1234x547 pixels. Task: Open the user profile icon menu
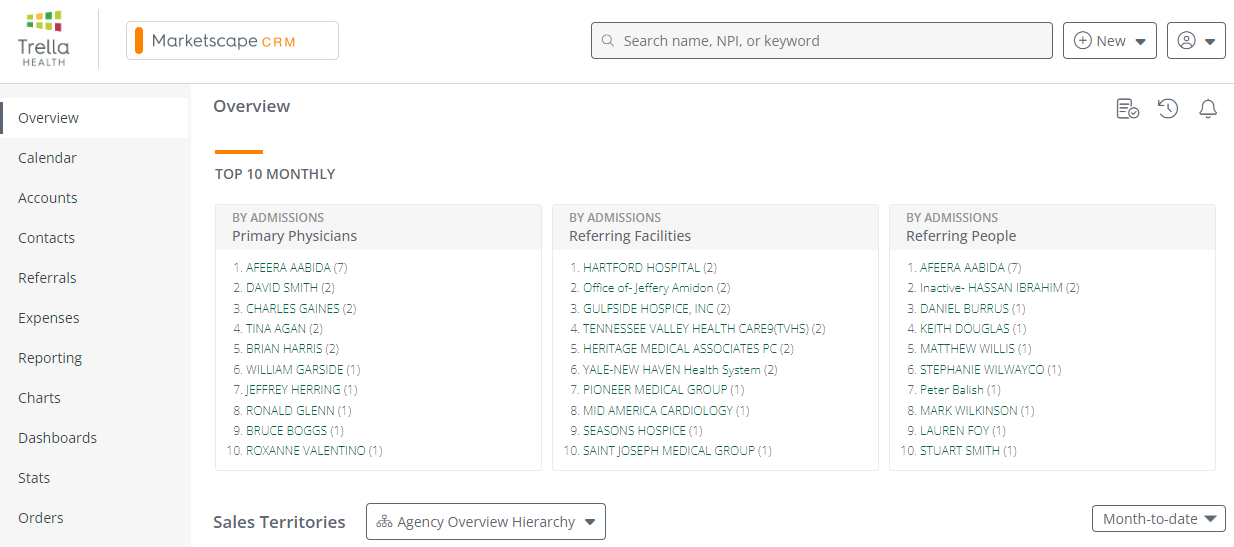click(x=1196, y=41)
